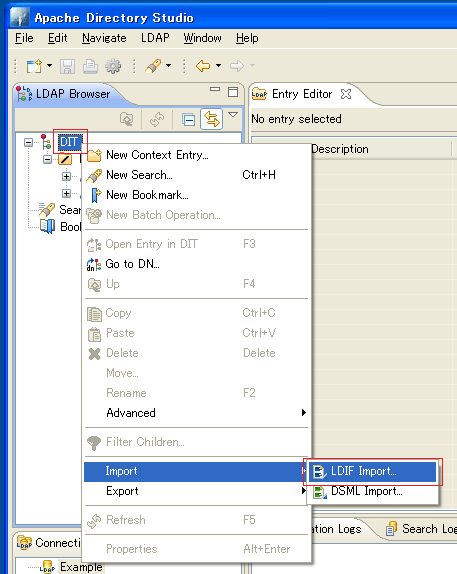Click the LDIF Import icon
This screenshot has width=457, height=574.
pyautogui.click(x=320, y=472)
